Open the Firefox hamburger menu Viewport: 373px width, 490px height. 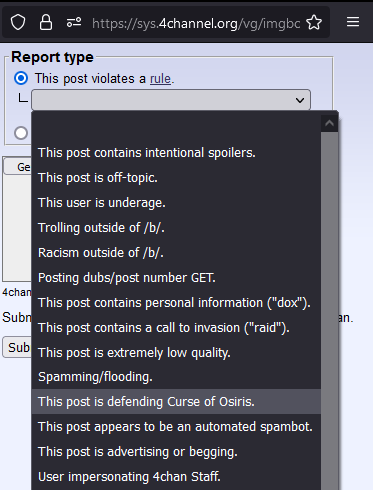[353, 22]
